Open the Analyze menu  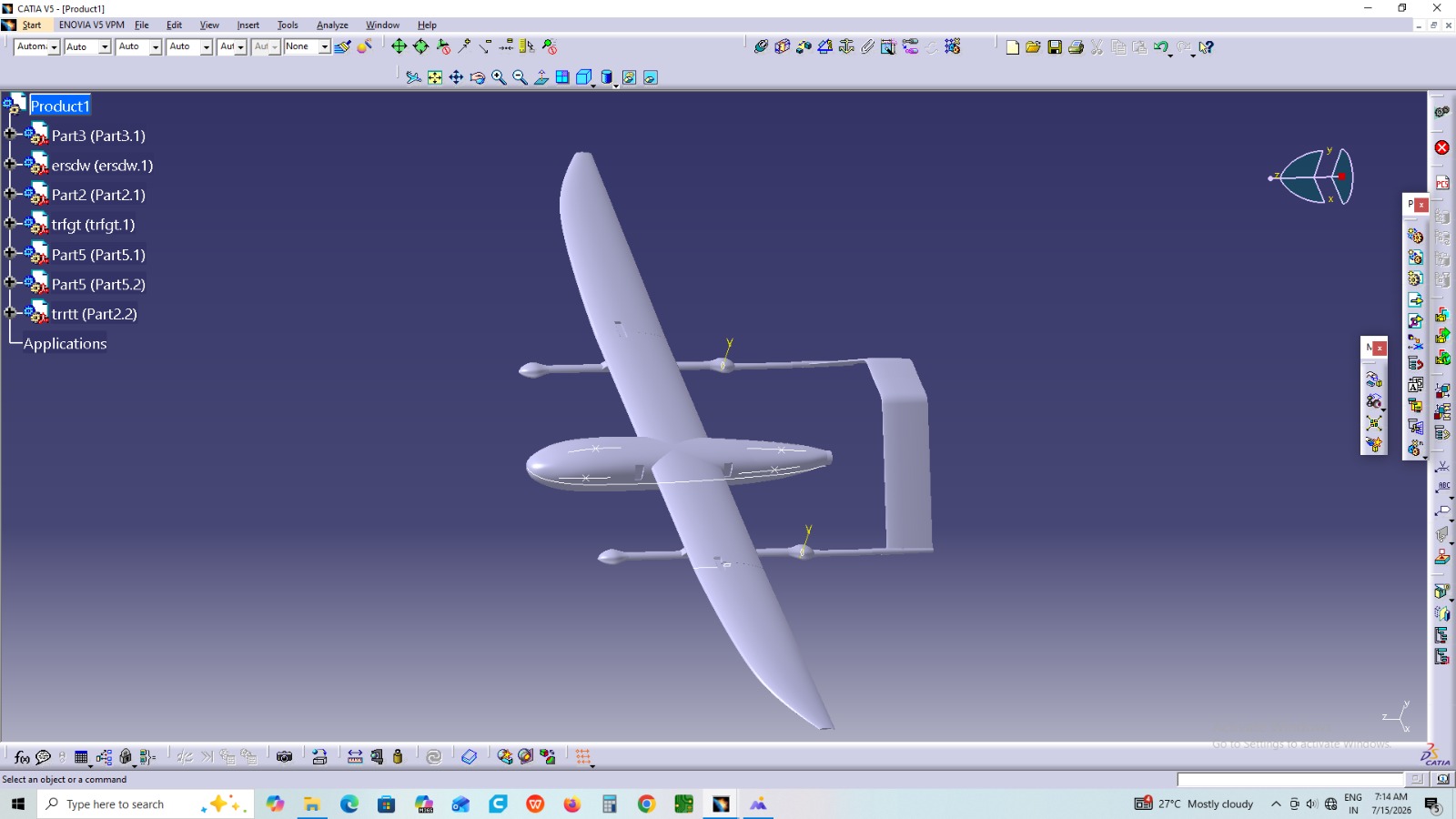click(332, 25)
